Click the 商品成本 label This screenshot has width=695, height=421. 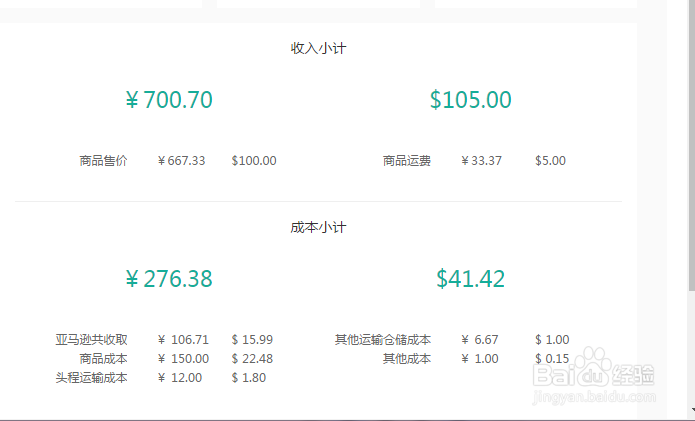[103, 359]
